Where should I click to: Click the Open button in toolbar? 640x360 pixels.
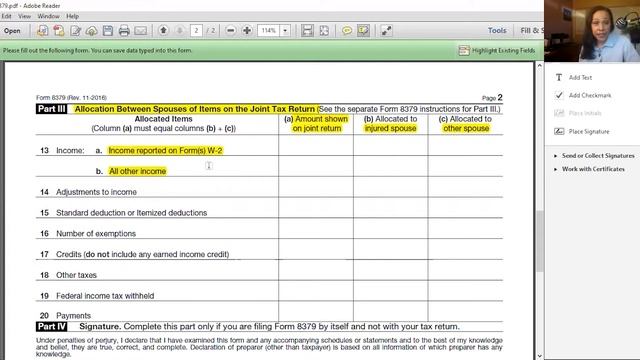click(12, 31)
